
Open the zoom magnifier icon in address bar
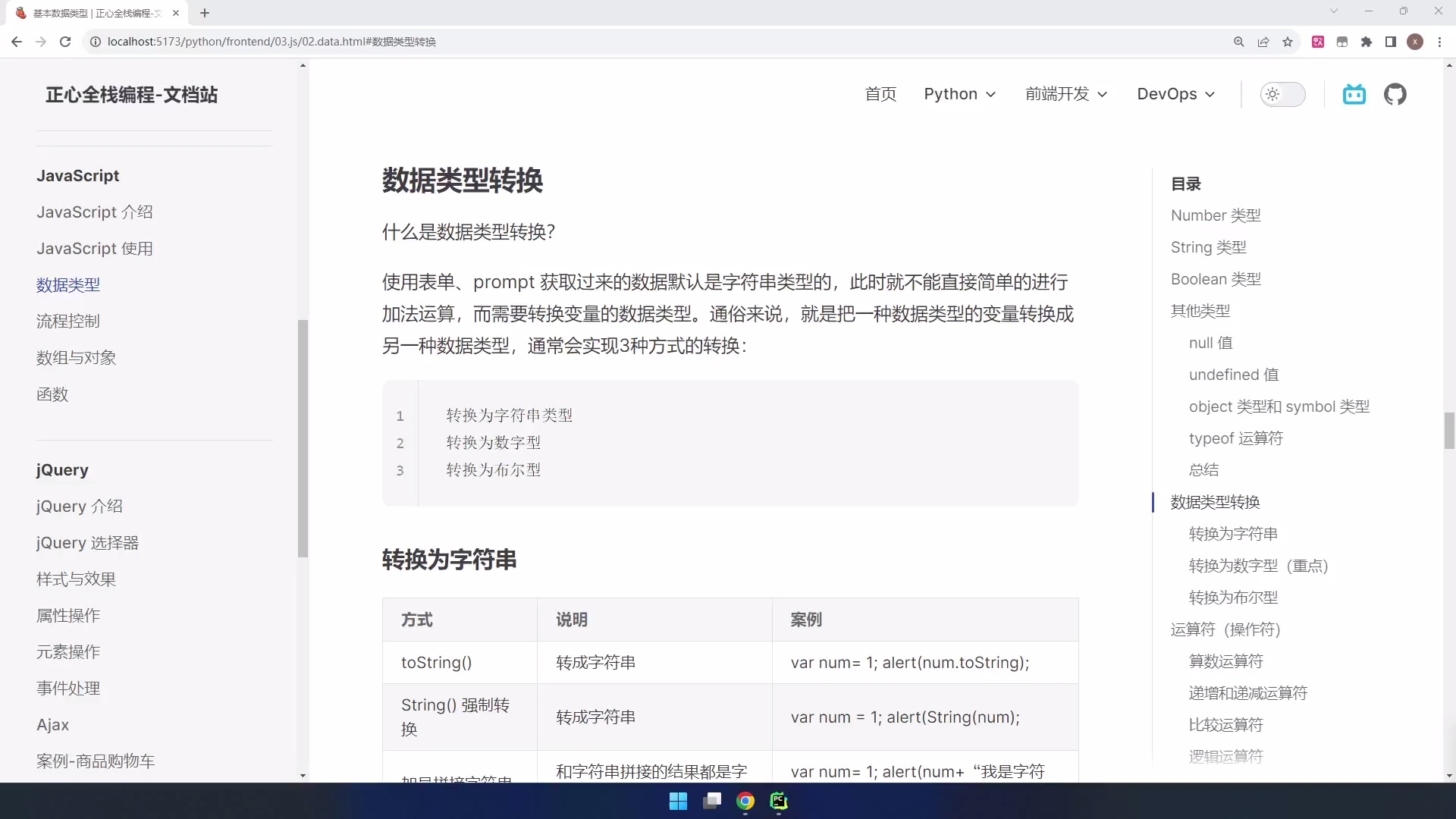point(1239,42)
